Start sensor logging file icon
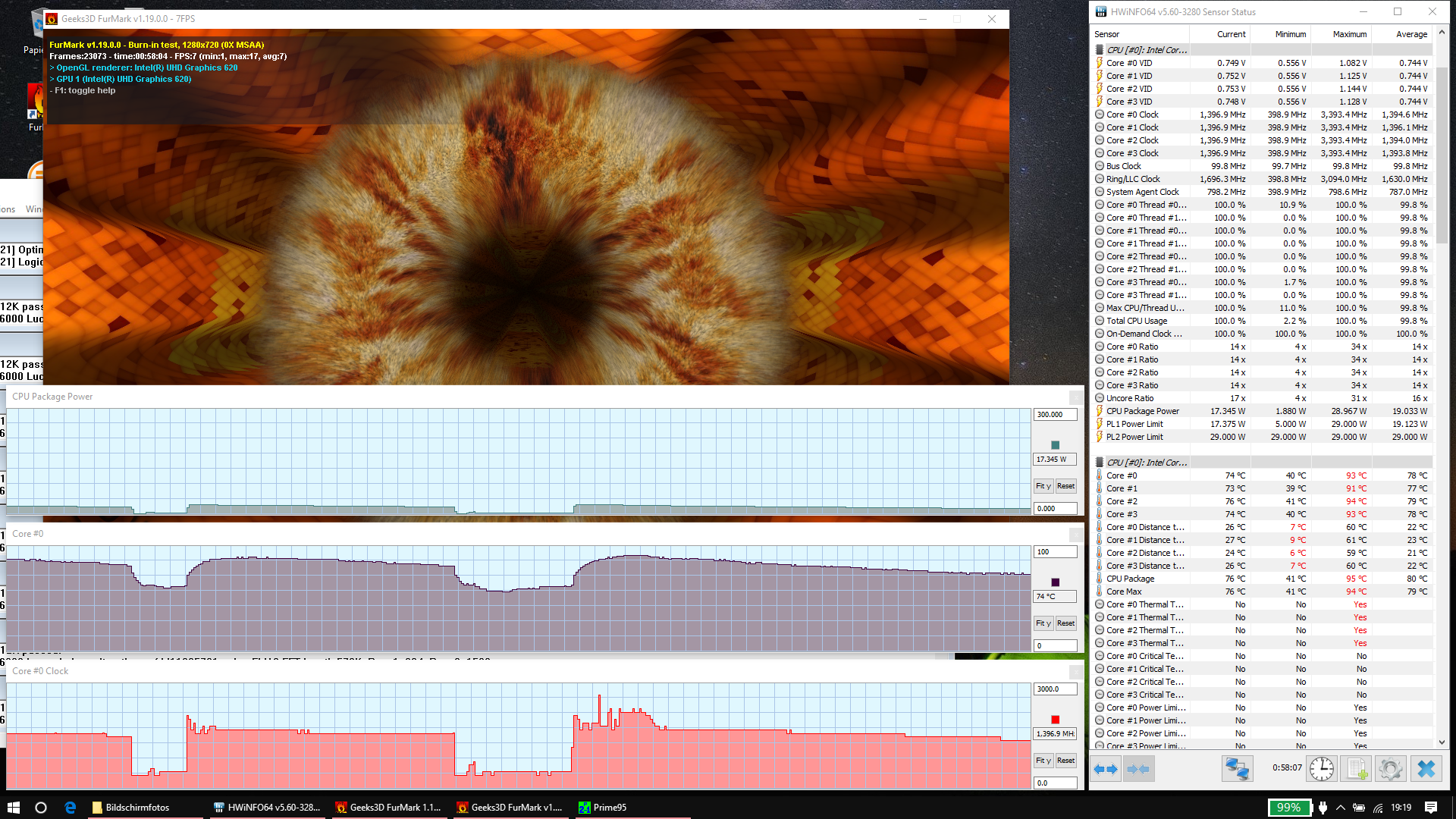This screenshot has height=819, width=1456. point(1357,769)
